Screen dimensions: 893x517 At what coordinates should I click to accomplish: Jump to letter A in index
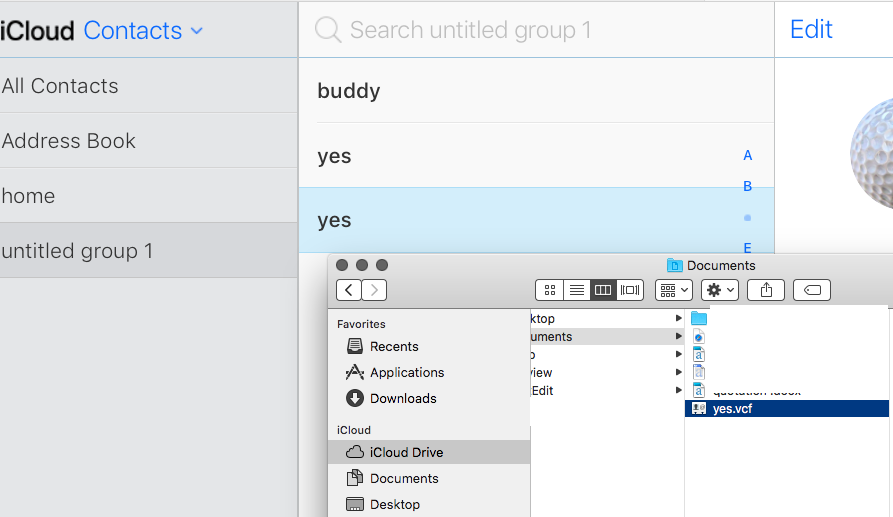coord(748,155)
